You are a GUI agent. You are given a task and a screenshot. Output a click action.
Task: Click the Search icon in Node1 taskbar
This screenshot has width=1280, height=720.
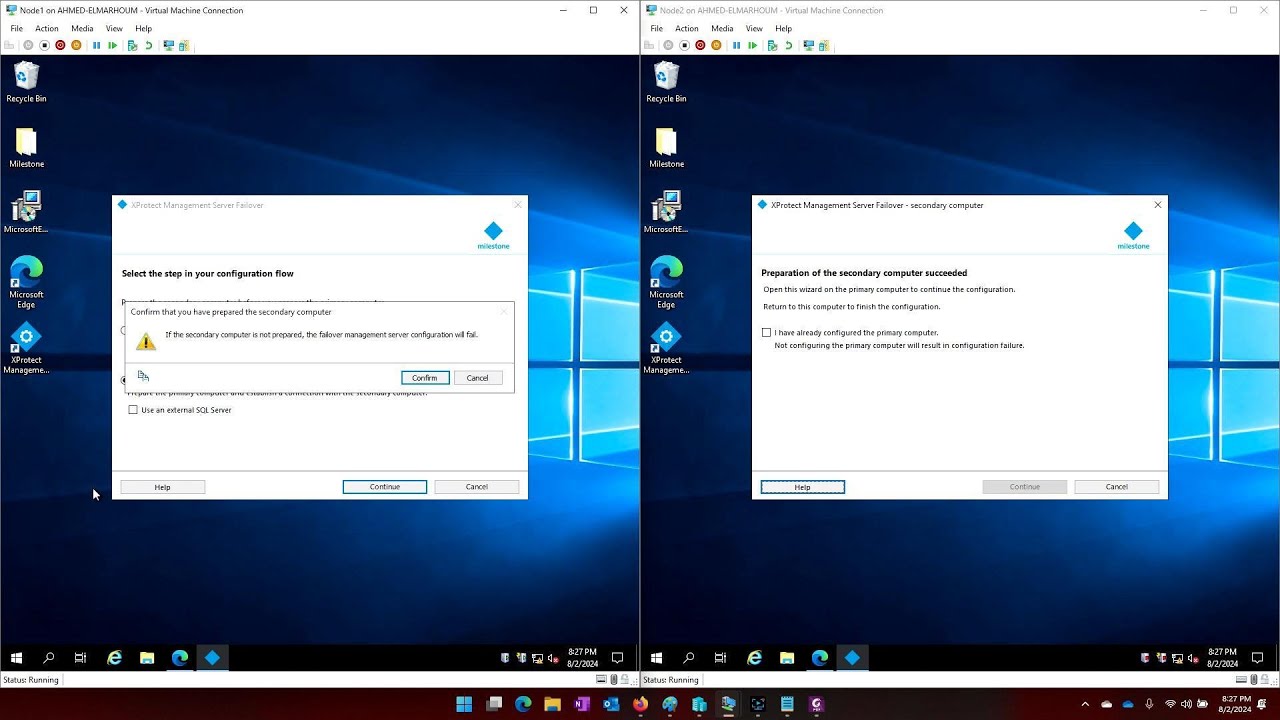coord(48,658)
